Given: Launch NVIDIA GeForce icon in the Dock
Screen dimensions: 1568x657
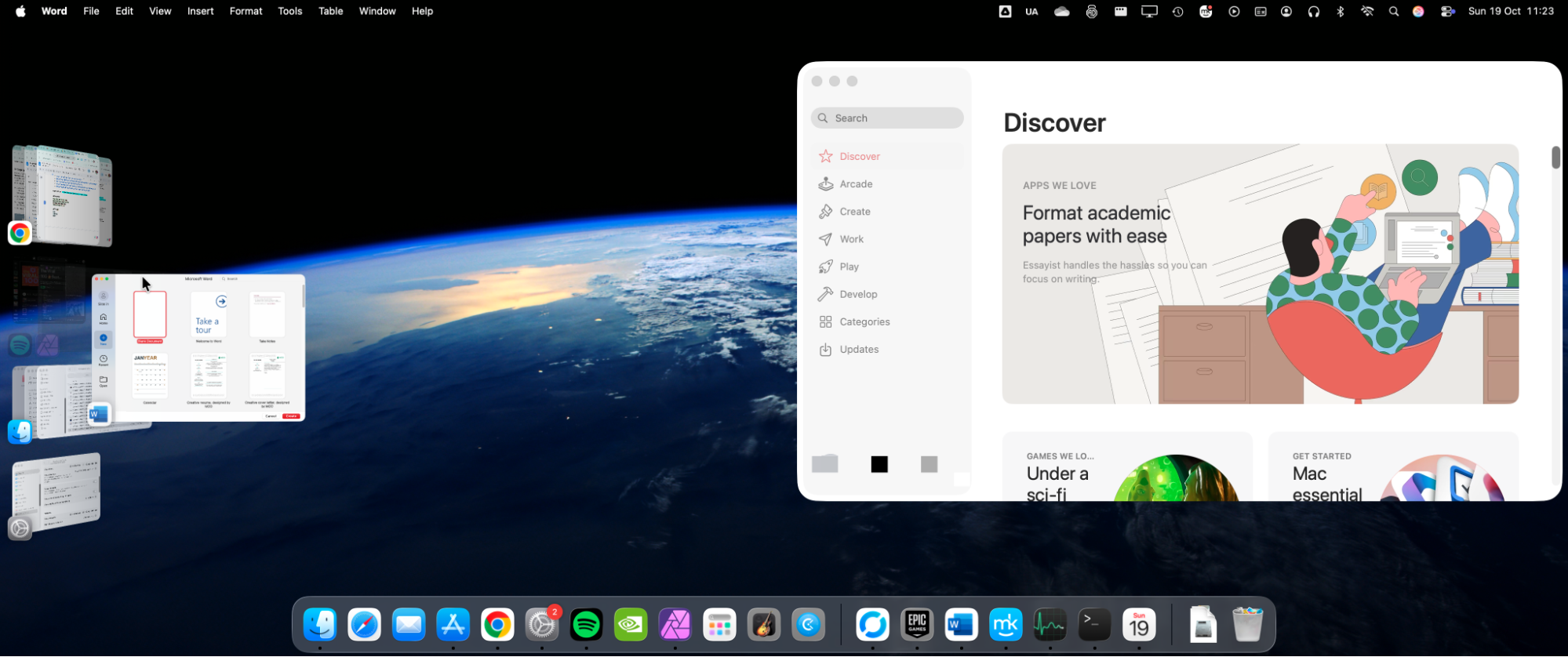Looking at the screenshot, I should click(x=631, y=625).
